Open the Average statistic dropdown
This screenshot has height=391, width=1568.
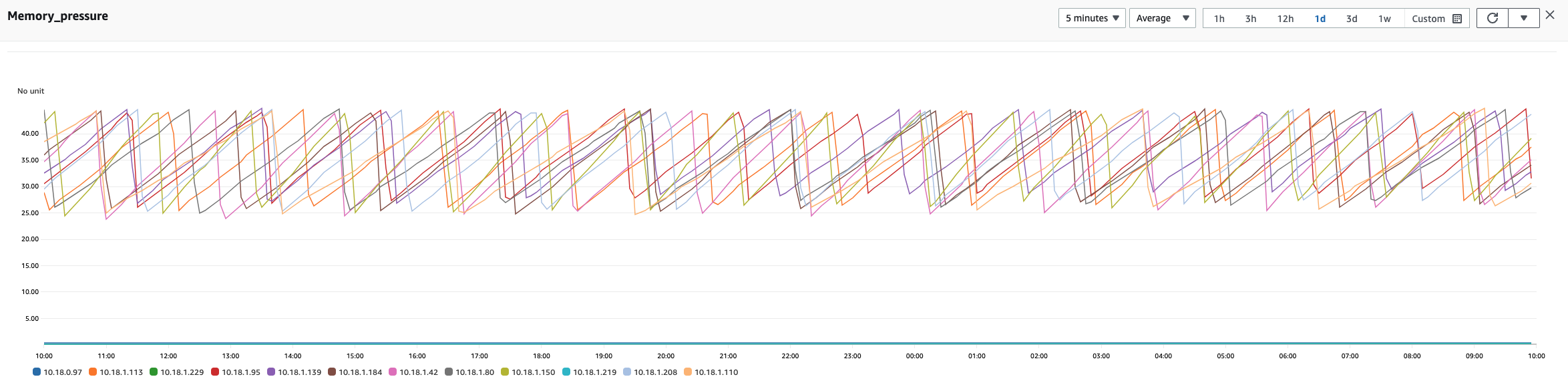coord(1162,18)
